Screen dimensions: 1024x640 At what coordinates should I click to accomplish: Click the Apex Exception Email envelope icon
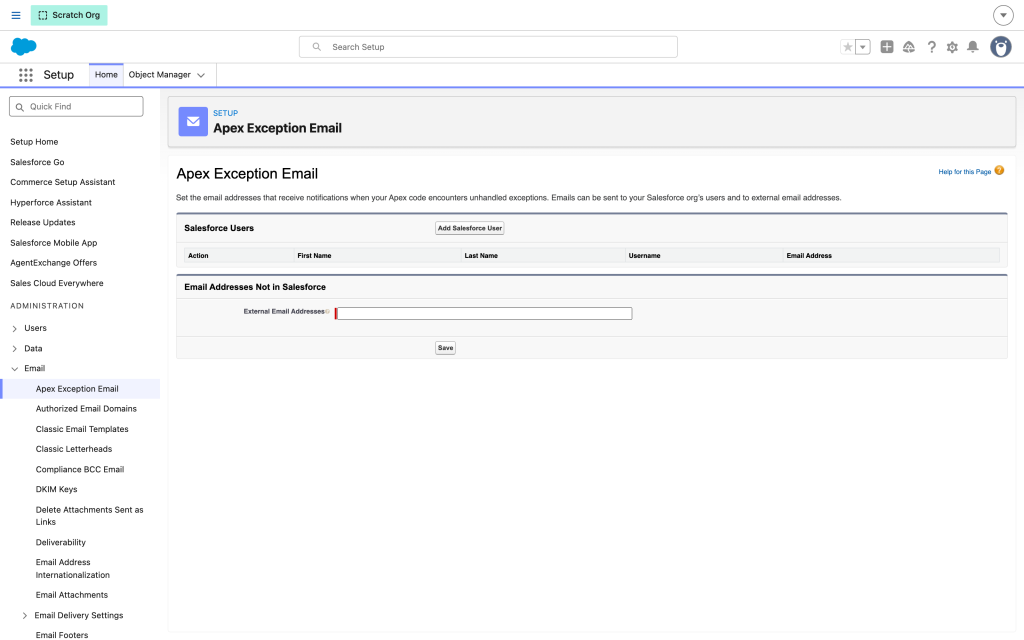[193, 121]
